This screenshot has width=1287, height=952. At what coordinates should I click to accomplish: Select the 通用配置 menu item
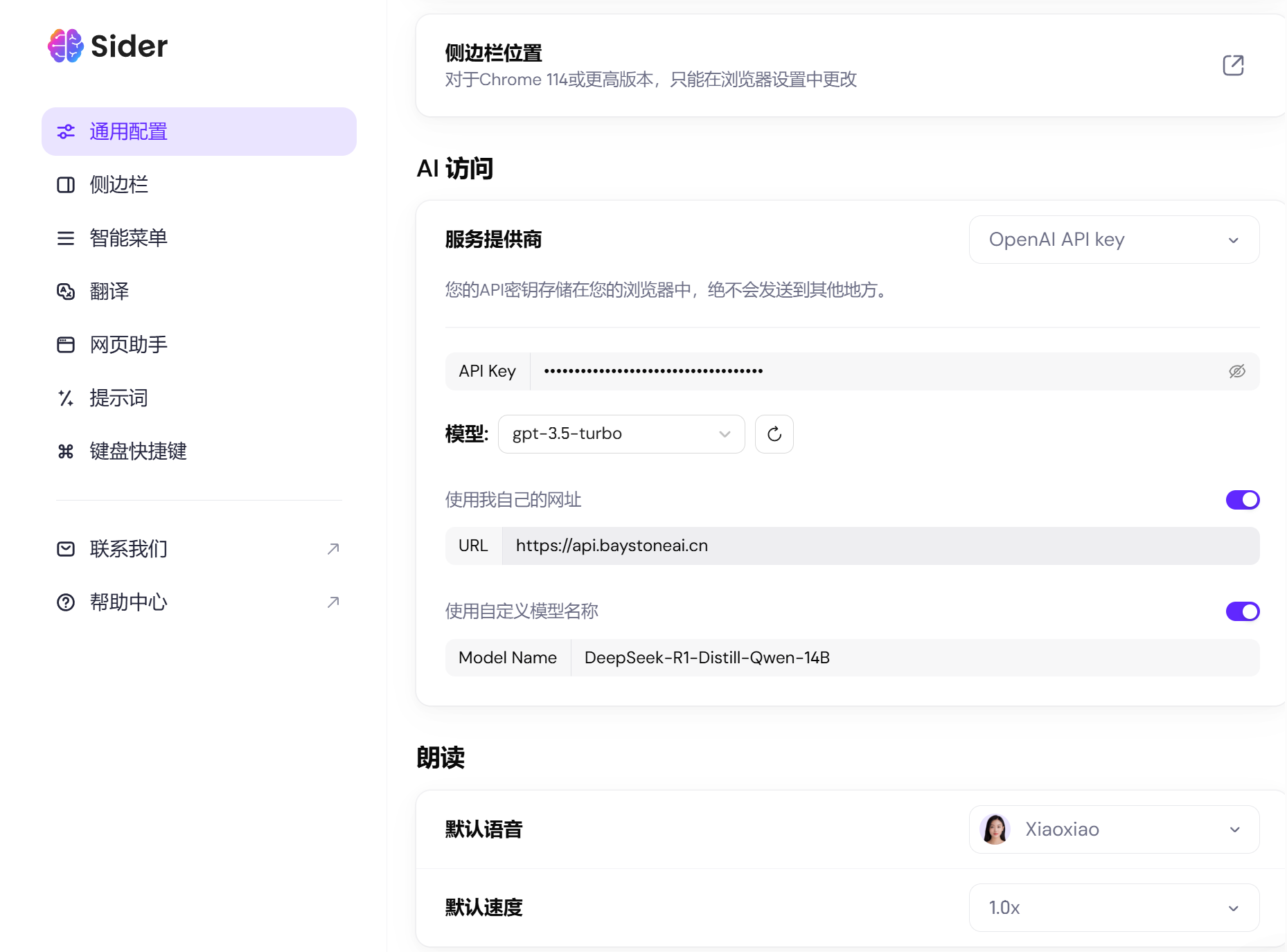point(199,132)
